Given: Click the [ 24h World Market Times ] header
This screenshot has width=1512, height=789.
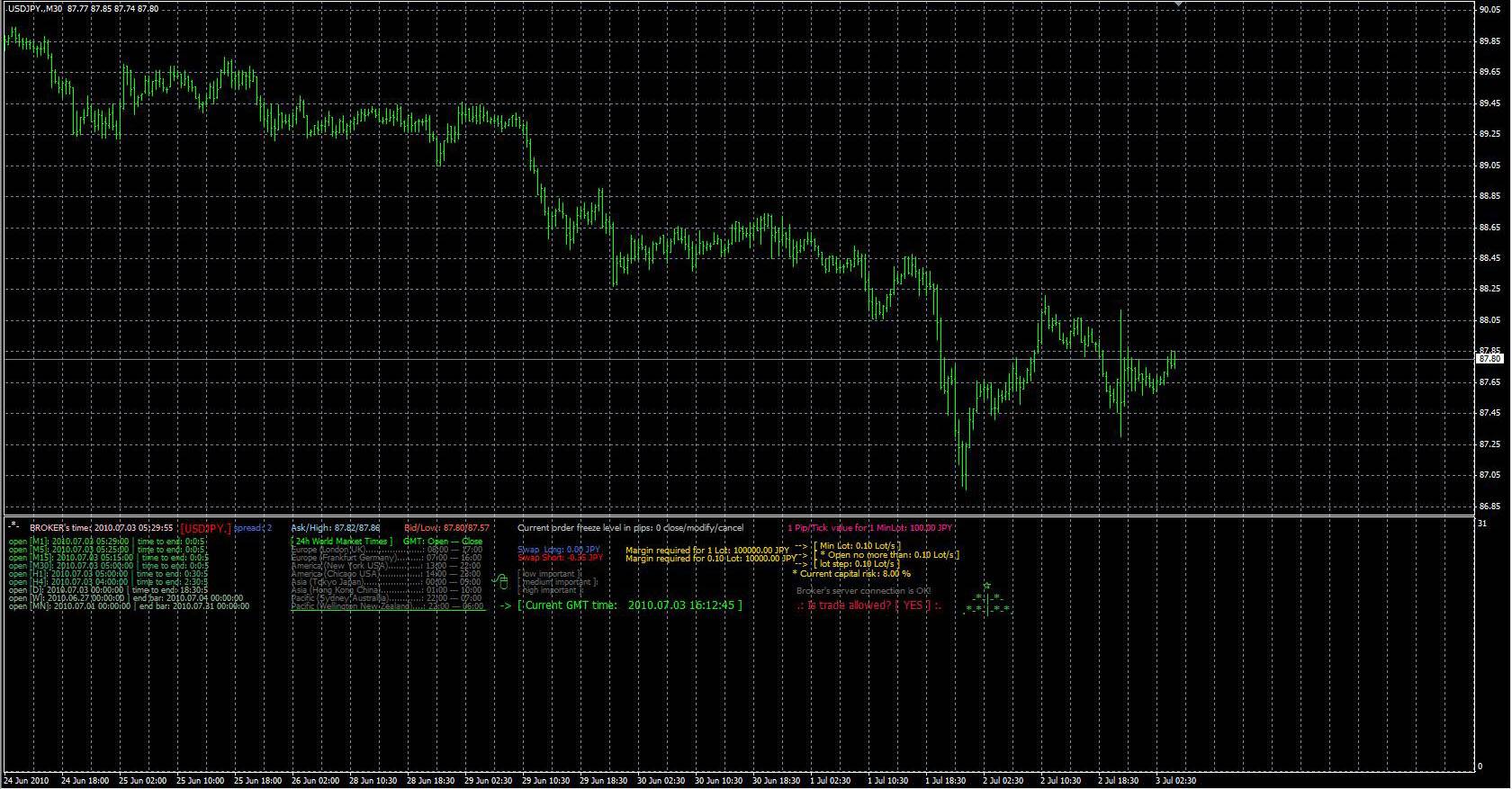Looking at the screenshot, I should pos(341,542).
